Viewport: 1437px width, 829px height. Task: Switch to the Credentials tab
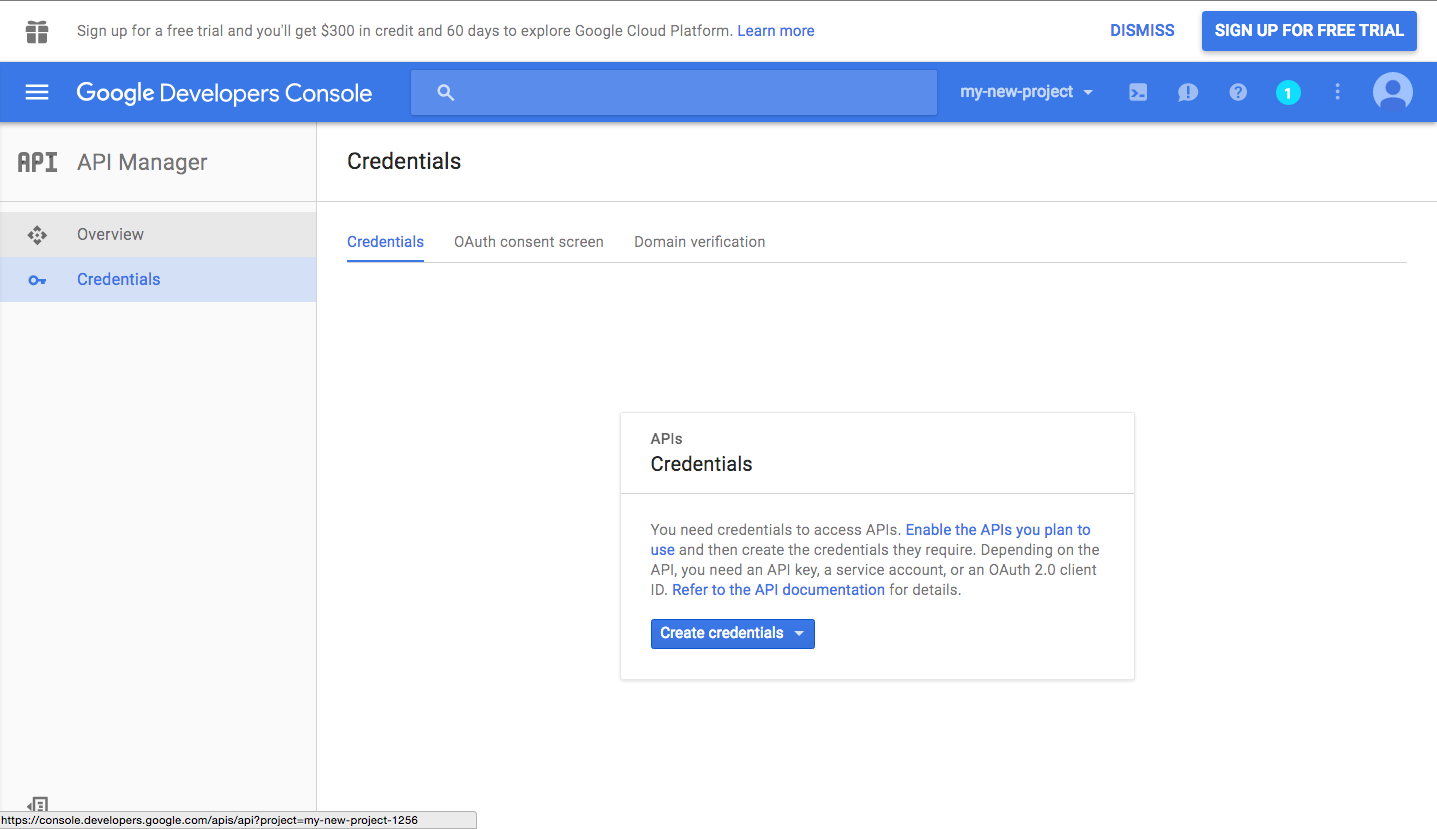385,242
